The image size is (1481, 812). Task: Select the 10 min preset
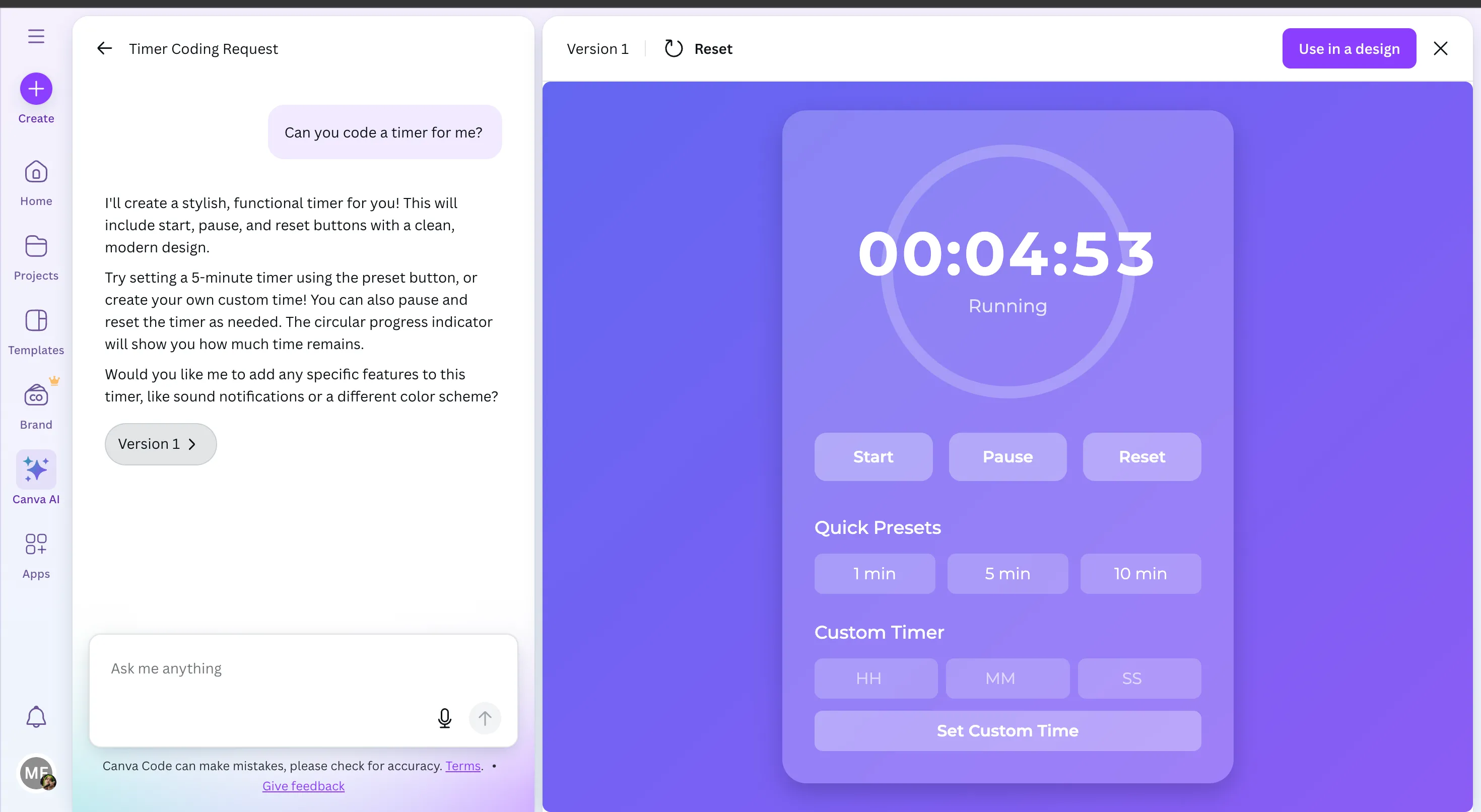[1140, 573]
